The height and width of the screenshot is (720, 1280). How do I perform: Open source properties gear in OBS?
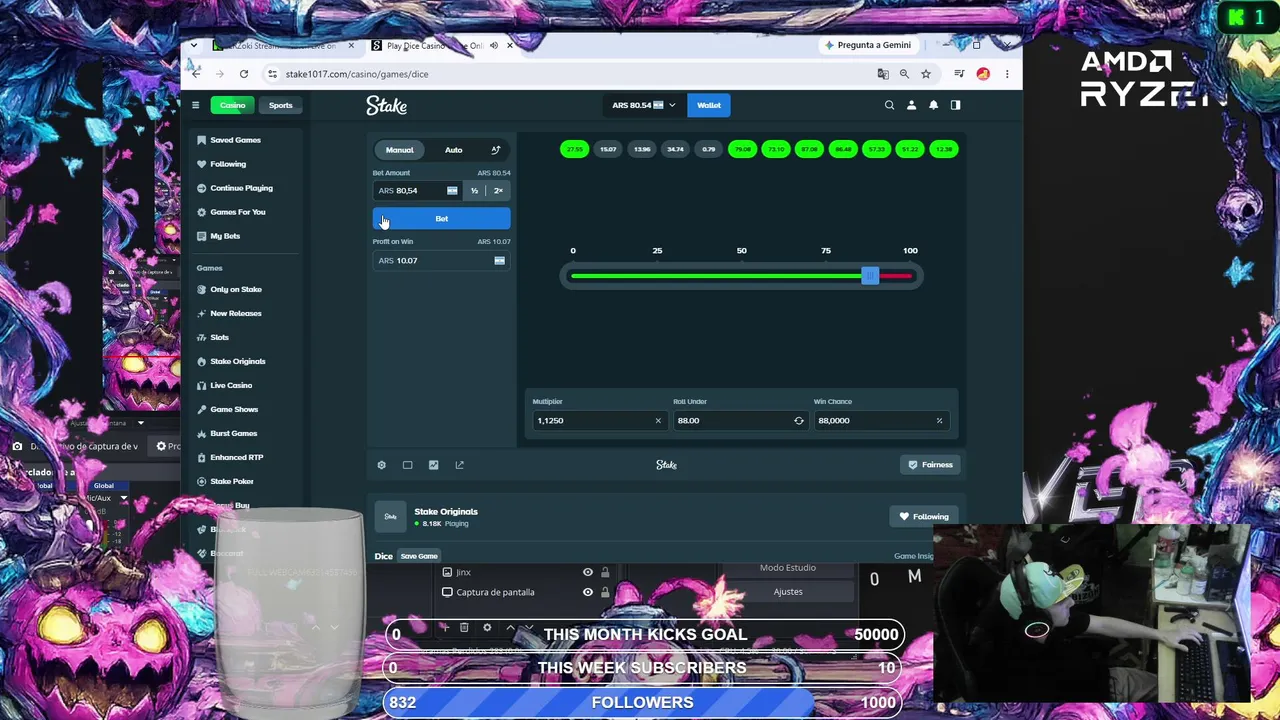pos(487,628)
